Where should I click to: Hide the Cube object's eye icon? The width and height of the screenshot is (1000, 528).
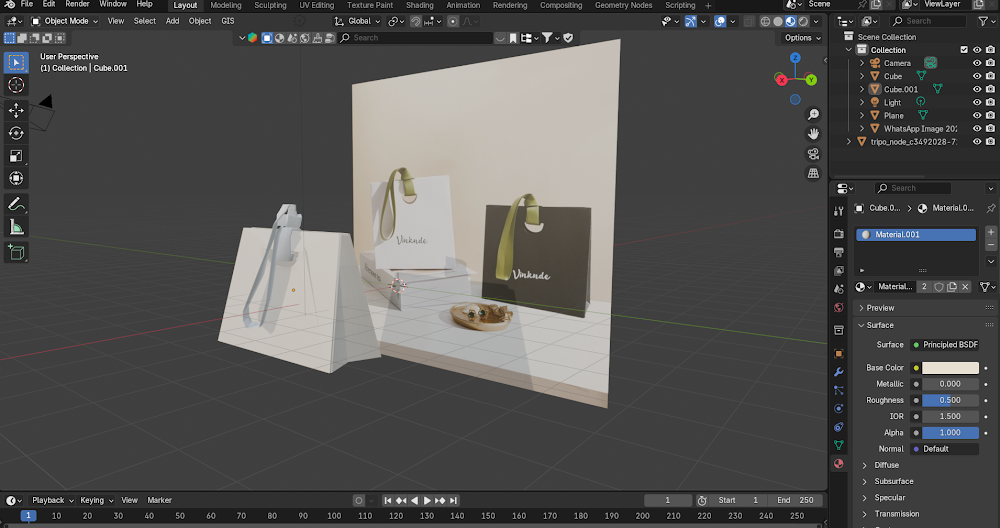(976, 76)
